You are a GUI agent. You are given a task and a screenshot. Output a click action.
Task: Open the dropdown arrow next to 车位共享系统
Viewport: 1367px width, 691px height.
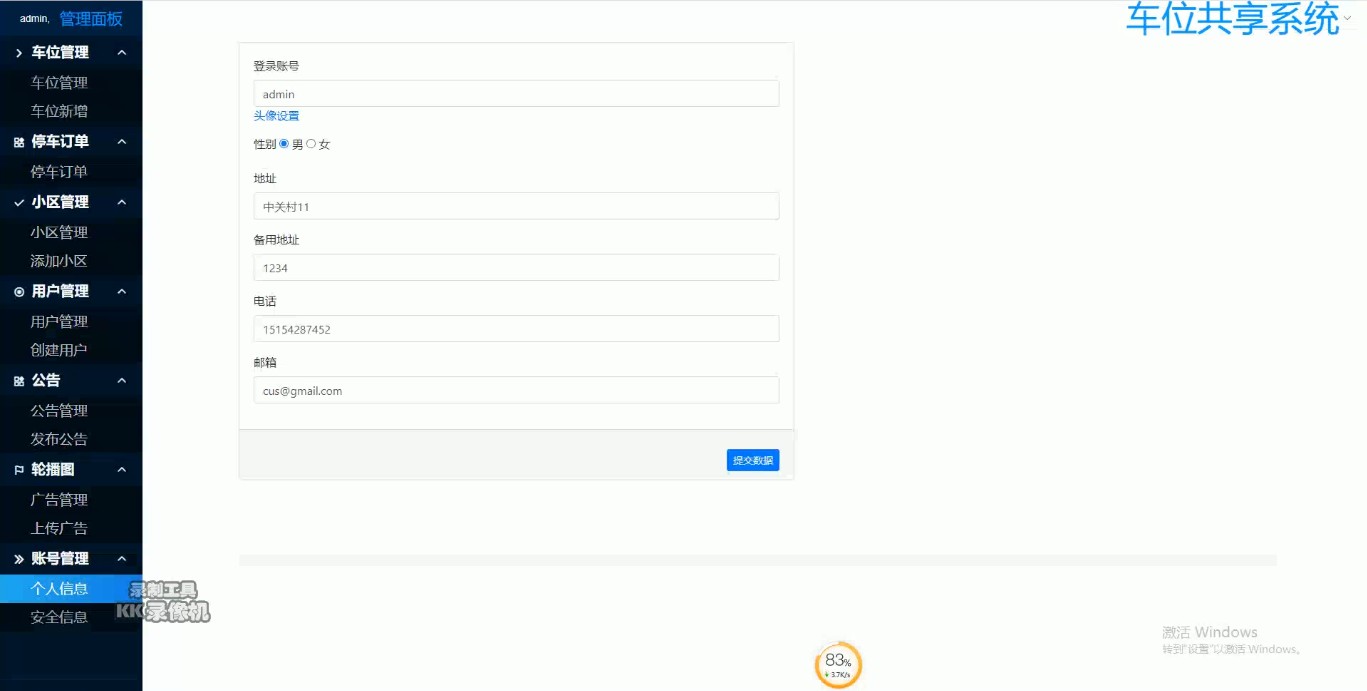[x=1348, y=18]
